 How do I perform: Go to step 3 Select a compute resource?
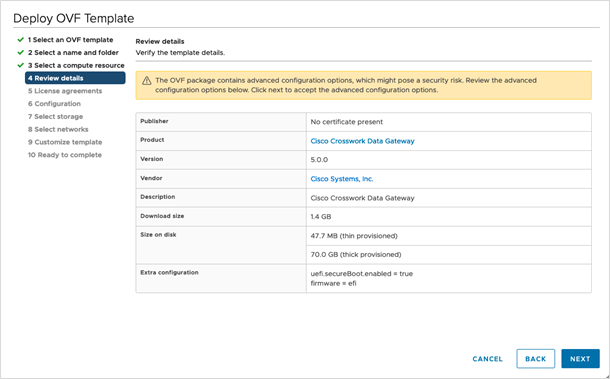tap(76, 65)
